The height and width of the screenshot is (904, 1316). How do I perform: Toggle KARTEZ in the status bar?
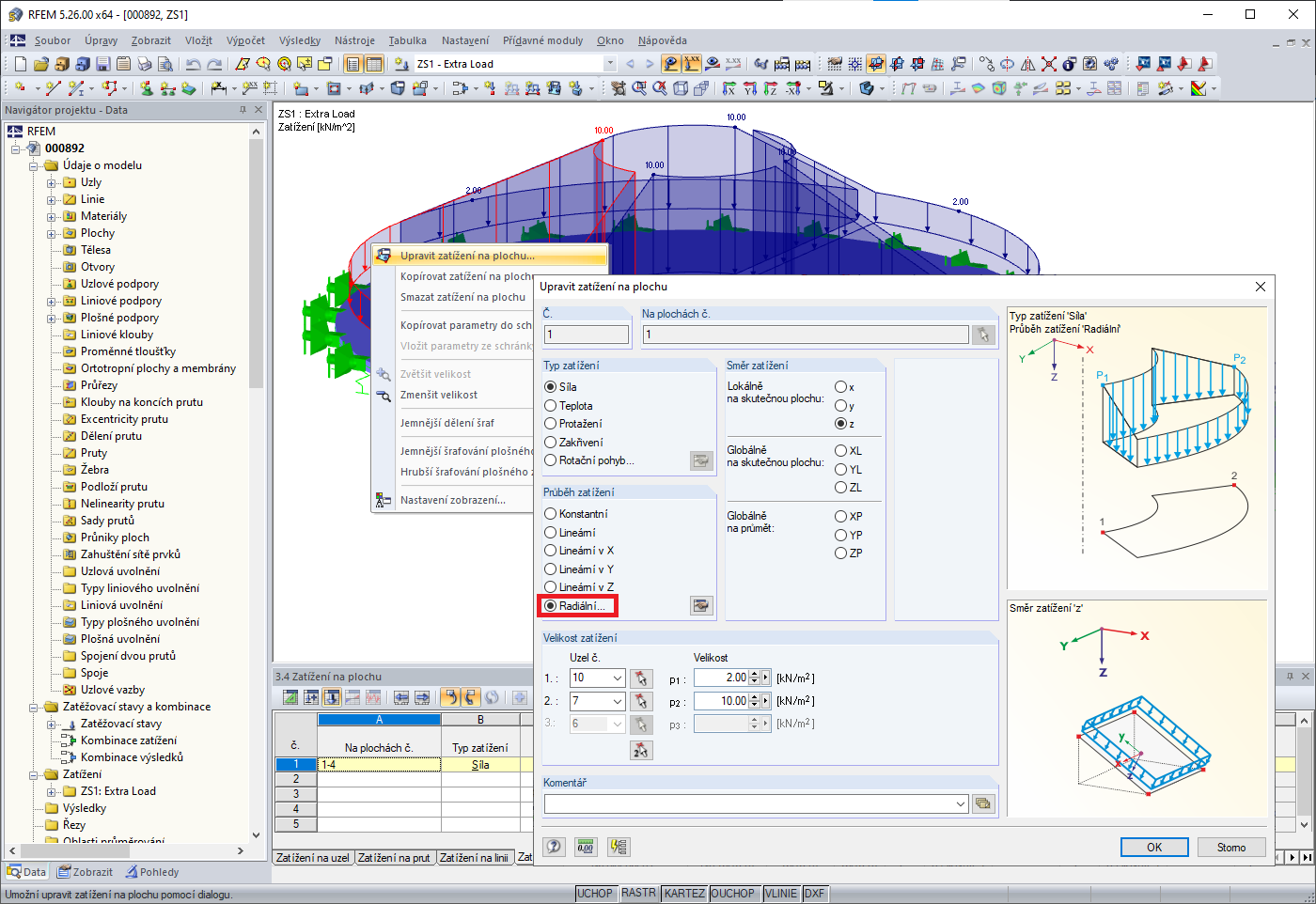pos(684,894)
